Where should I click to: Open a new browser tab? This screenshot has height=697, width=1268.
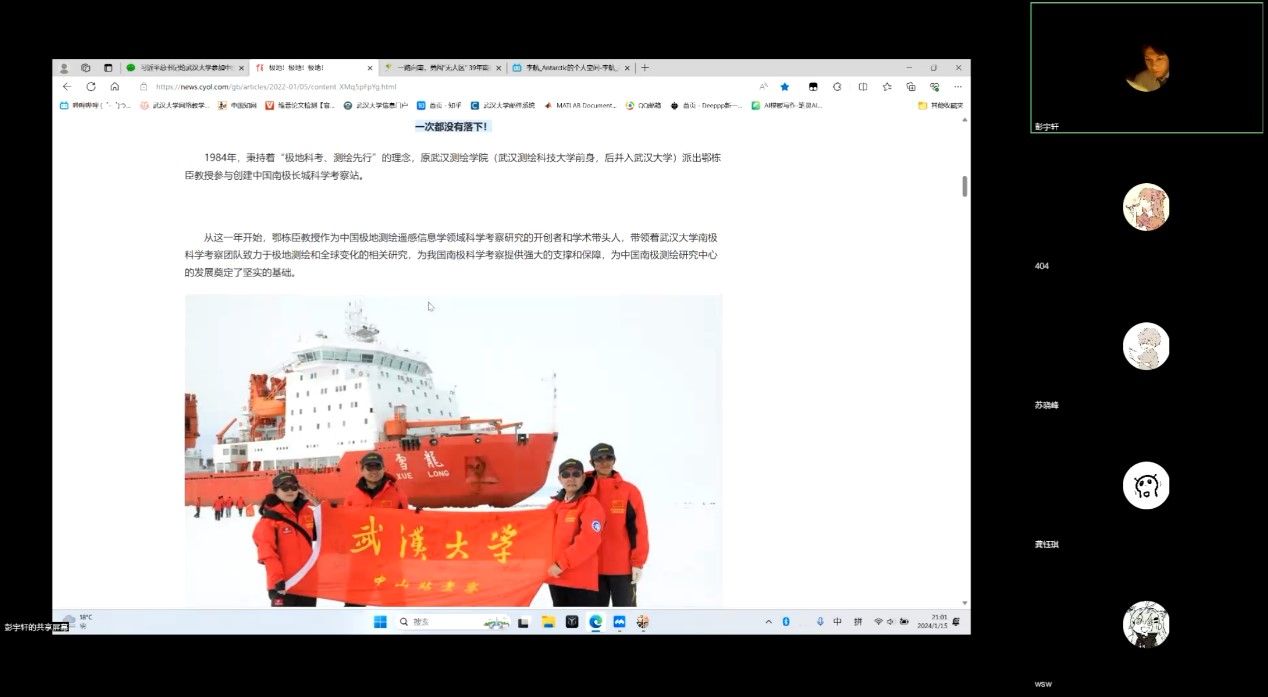645,68
